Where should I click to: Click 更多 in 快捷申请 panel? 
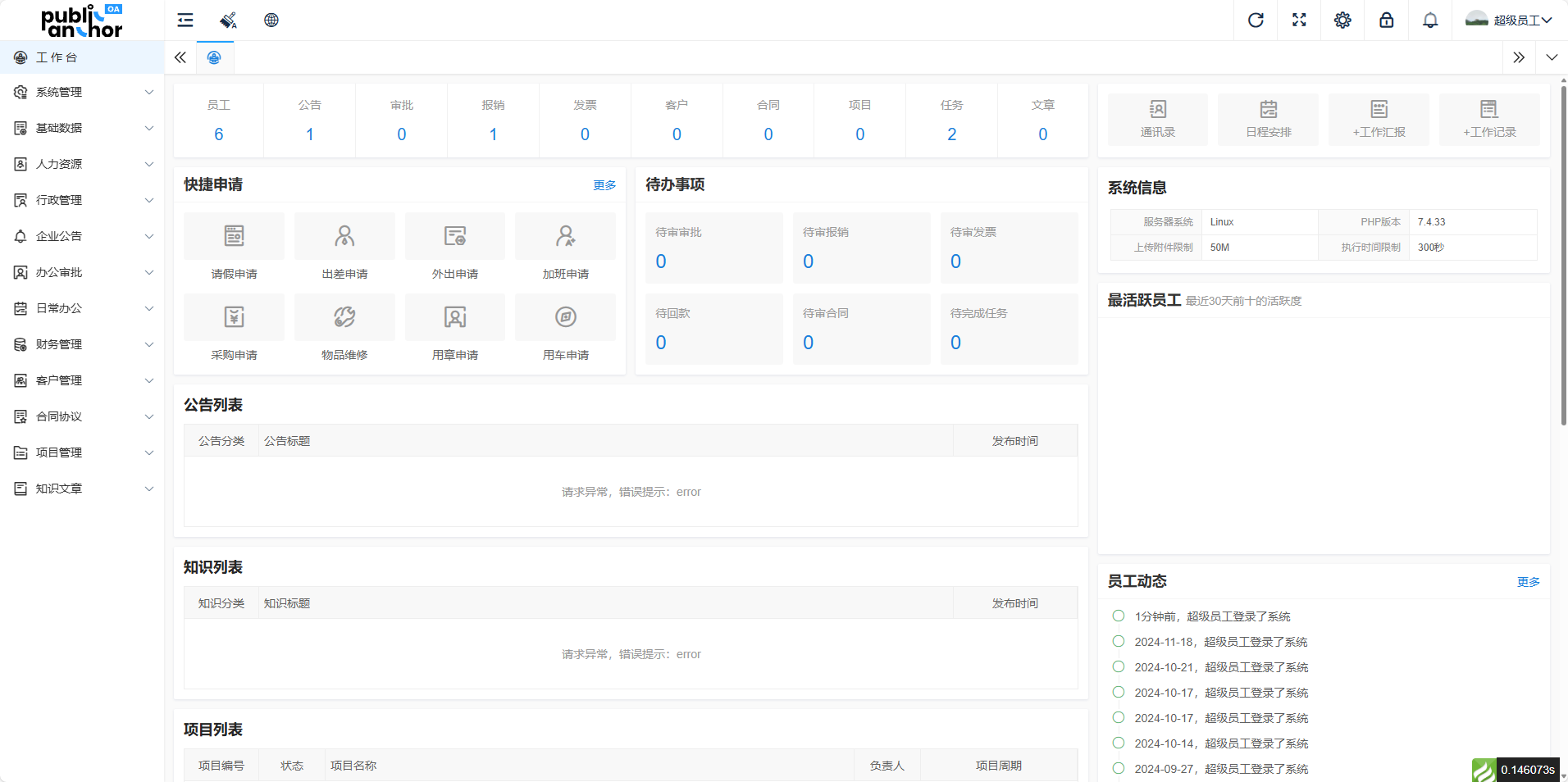tap(604, 185)
